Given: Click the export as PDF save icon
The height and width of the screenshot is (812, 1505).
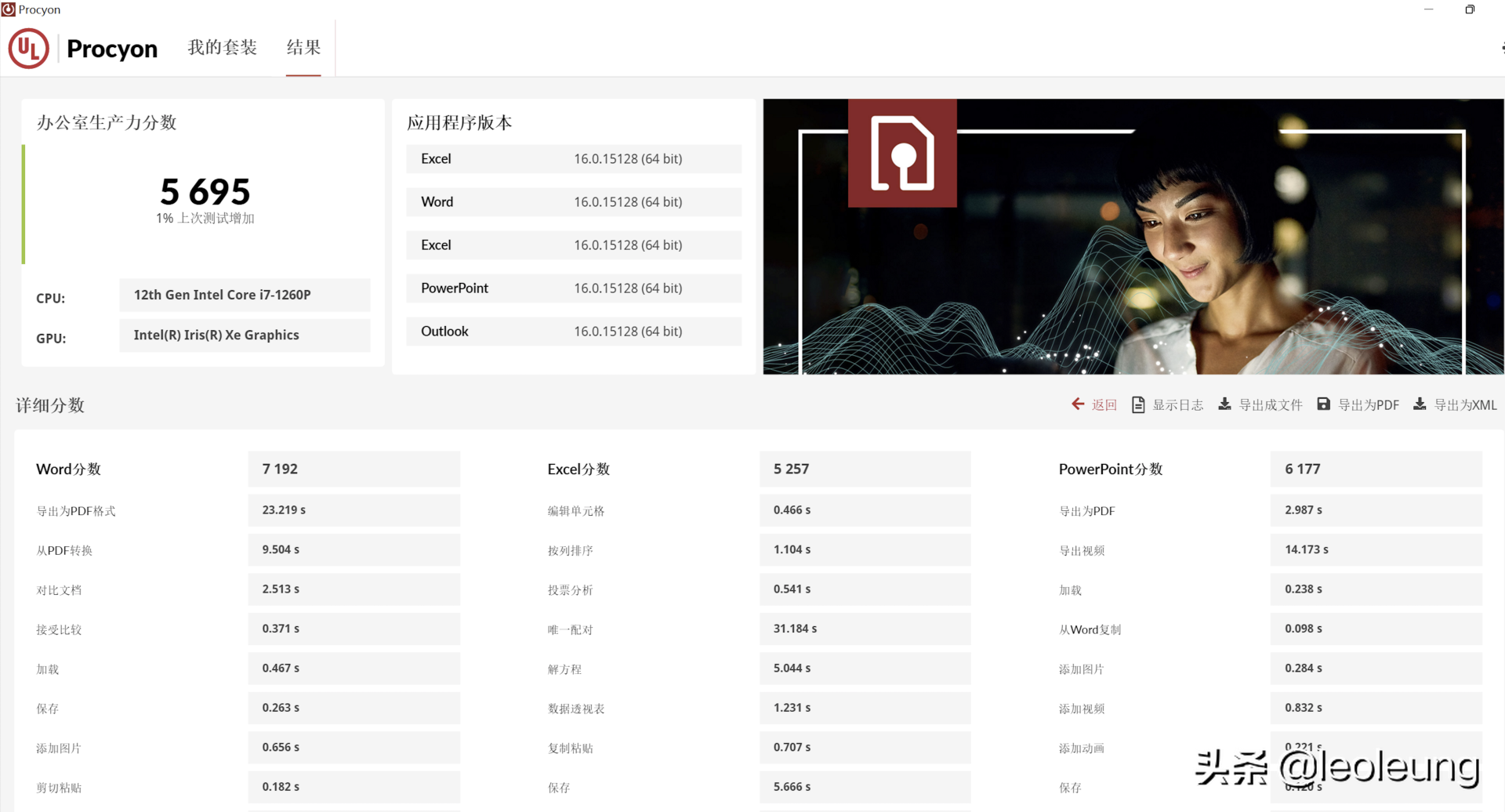Looking at the screenshot, I should [x=1323, y=404].
